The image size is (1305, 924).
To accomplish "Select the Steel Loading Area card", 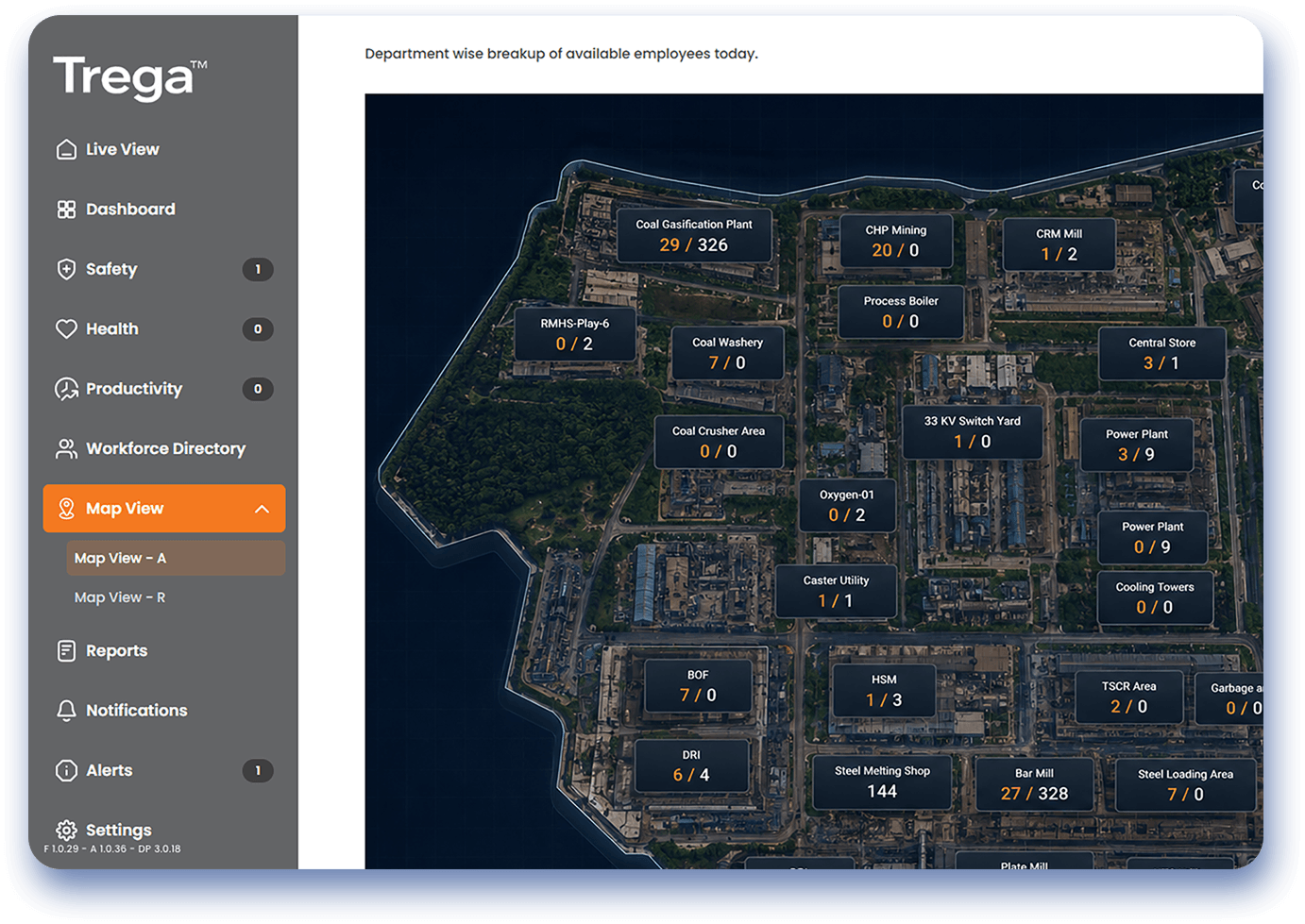I will click(1185, 785).
